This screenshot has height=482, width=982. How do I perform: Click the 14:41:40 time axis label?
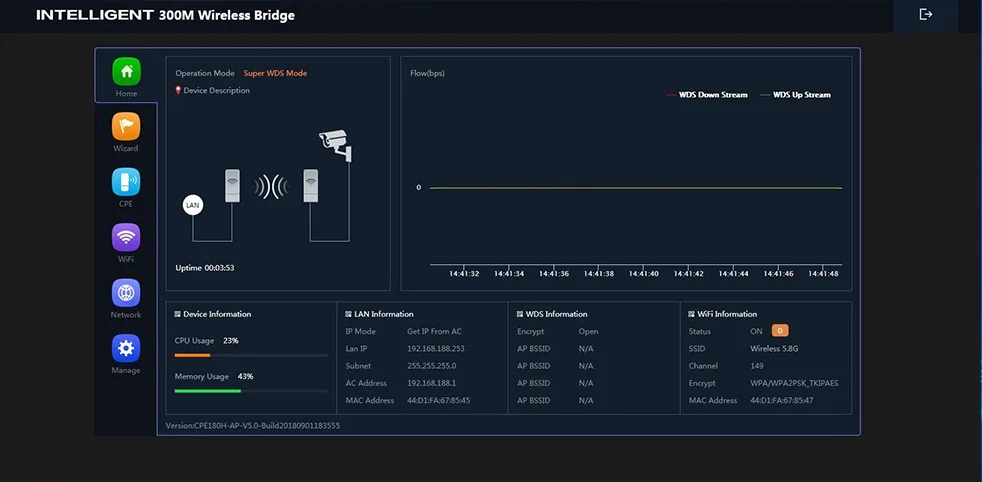tap(644, 274)
